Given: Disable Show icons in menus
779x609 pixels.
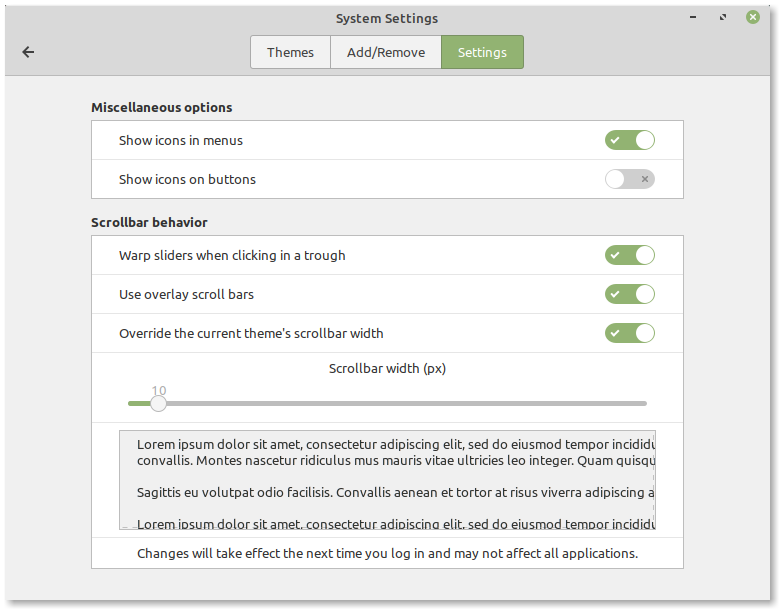Looking at the screenshot, I should point(629,140).
